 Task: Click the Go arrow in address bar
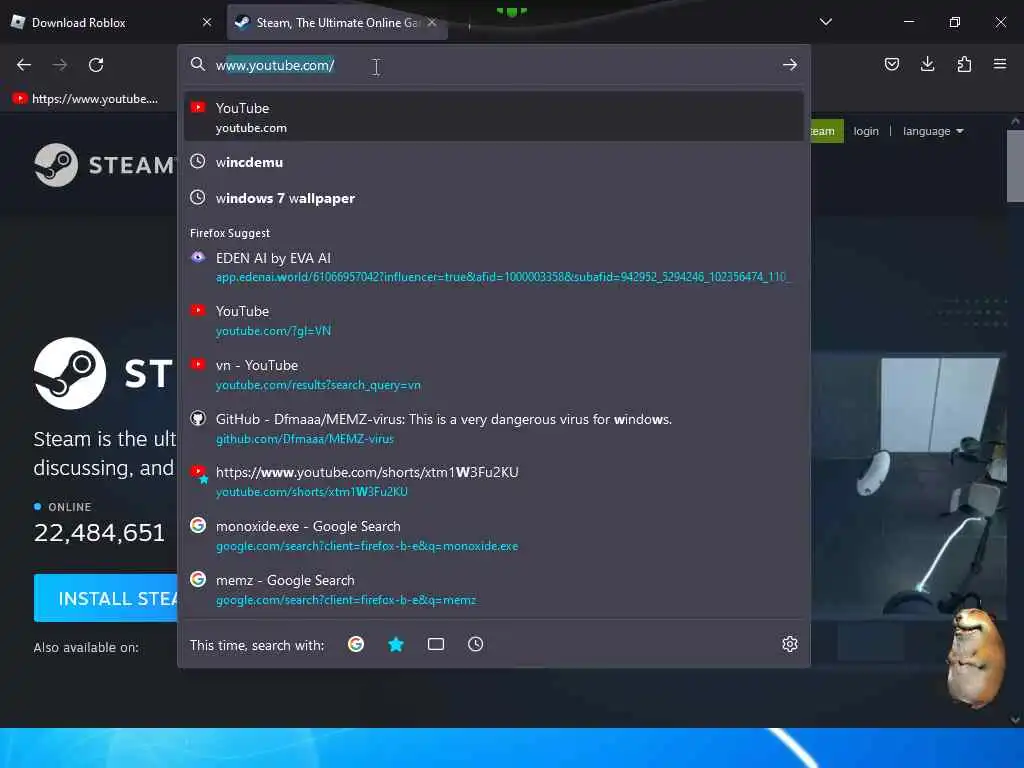[790, 65]
